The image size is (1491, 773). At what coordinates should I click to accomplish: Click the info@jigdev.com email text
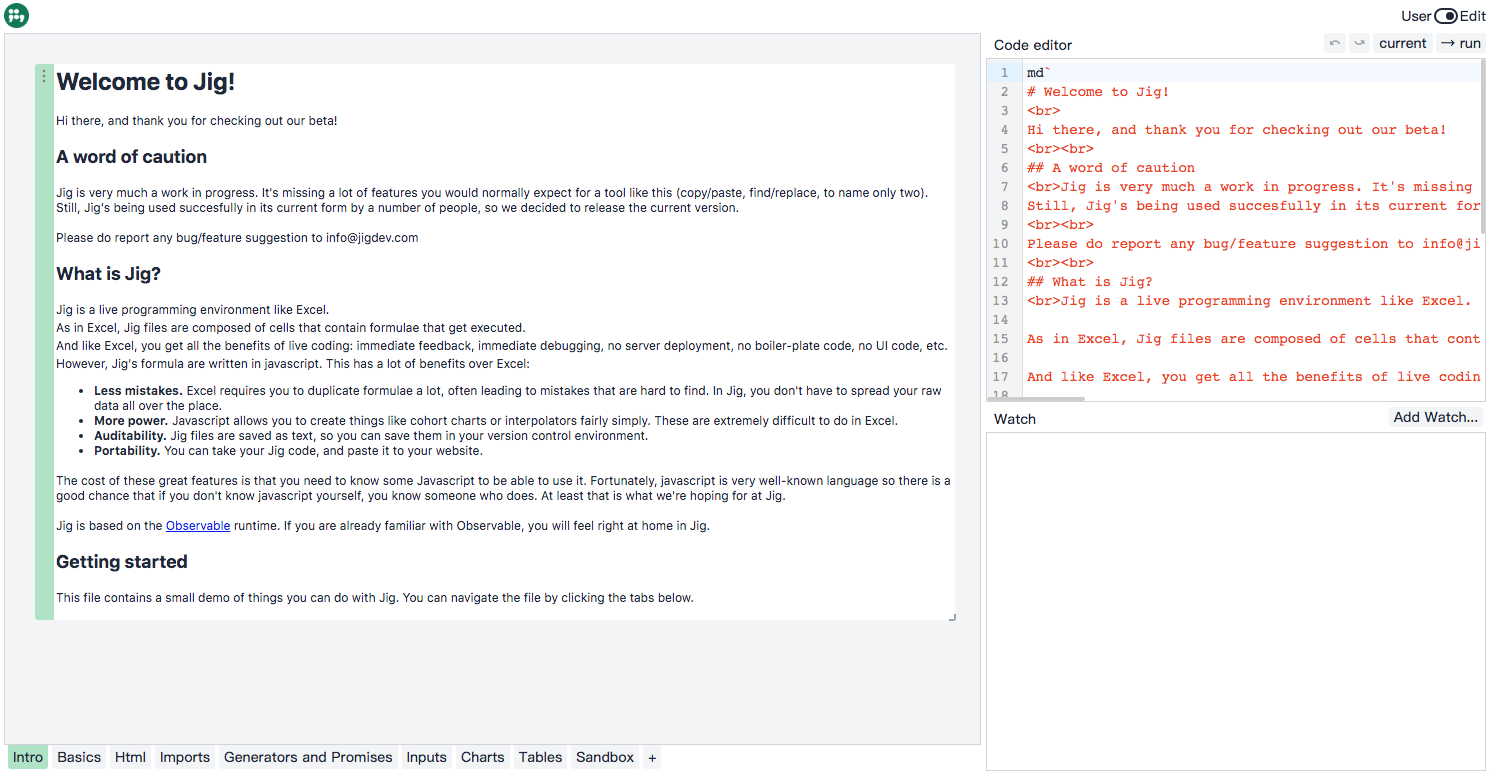[x=372, y=238]
